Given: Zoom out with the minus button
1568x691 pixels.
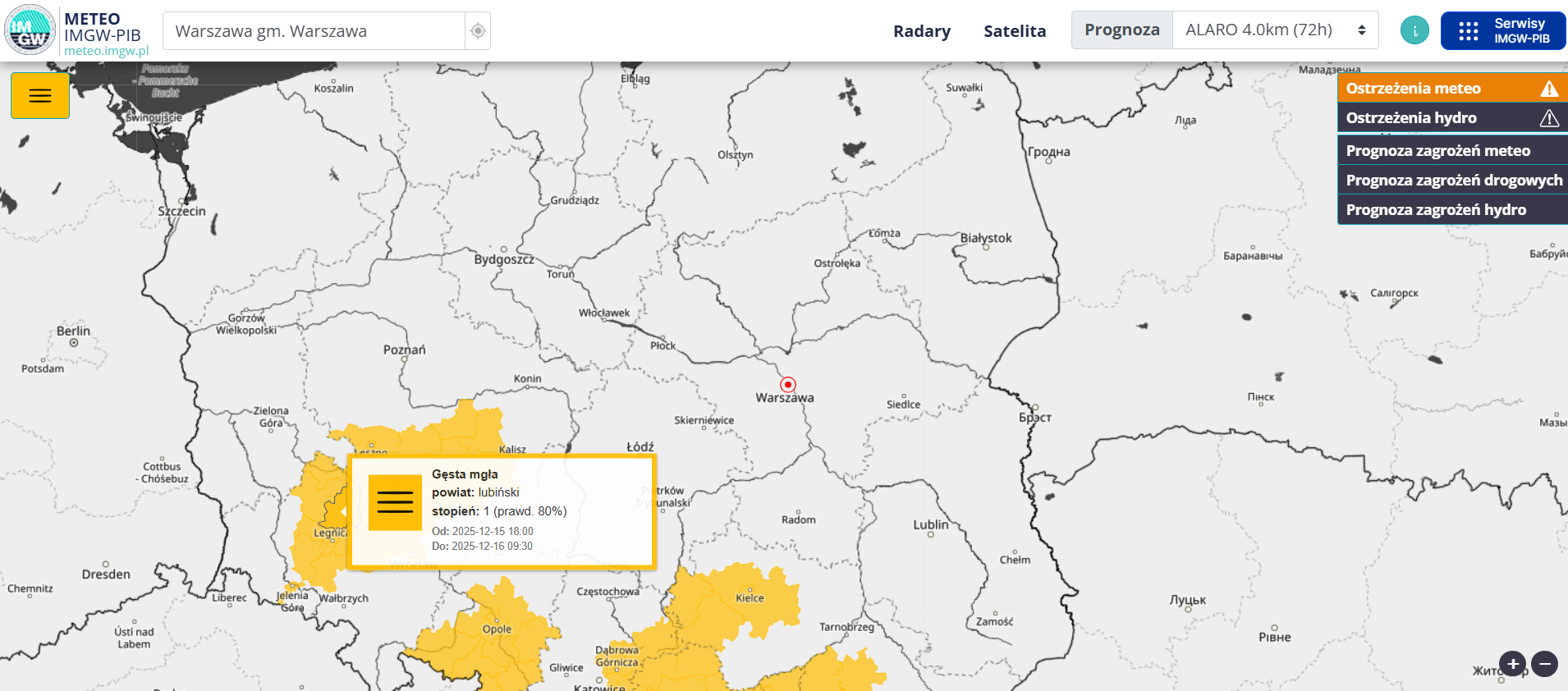Looking at the screenshot, I should tap(1544, 663).
